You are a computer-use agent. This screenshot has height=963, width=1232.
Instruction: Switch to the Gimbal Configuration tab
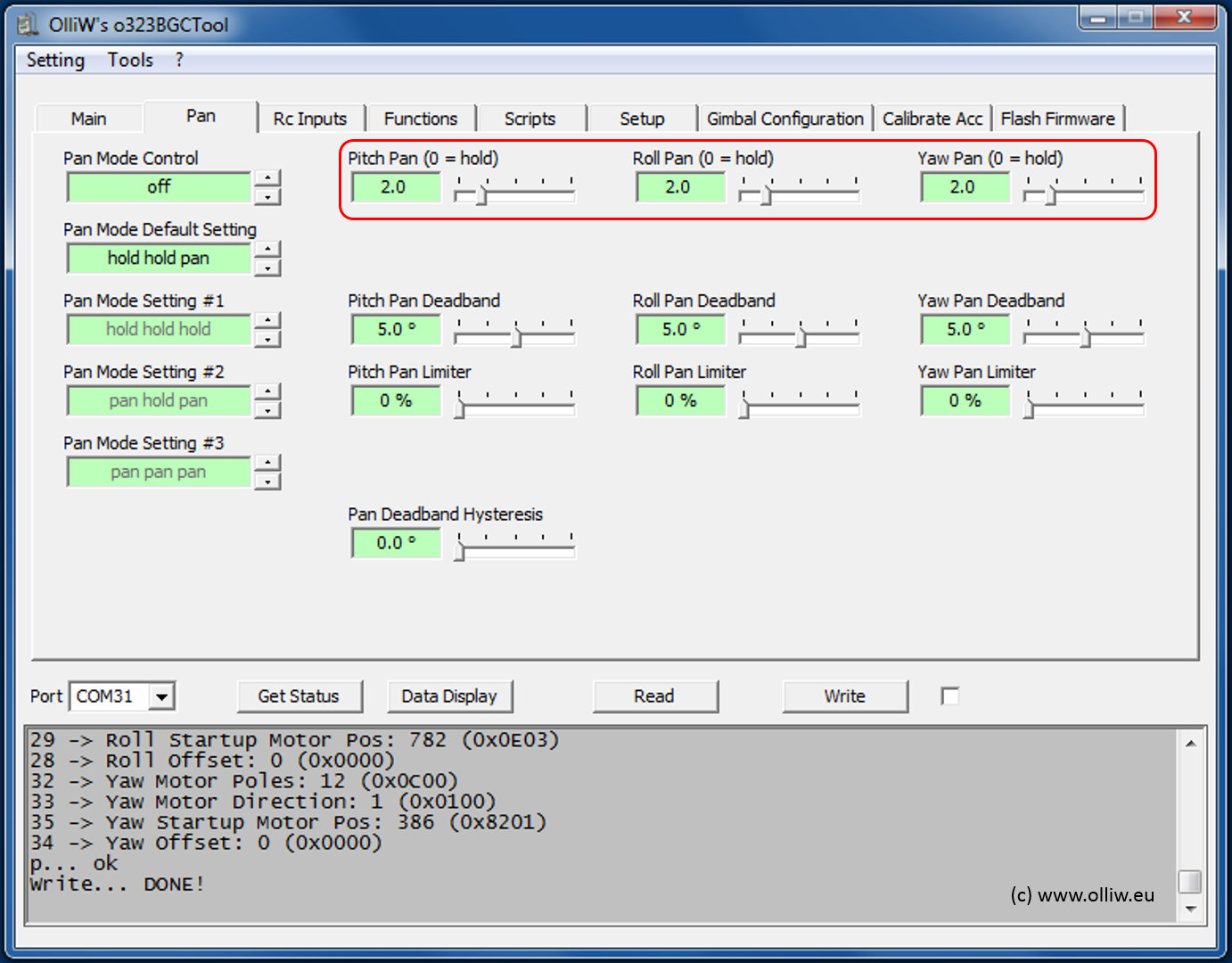784,119
